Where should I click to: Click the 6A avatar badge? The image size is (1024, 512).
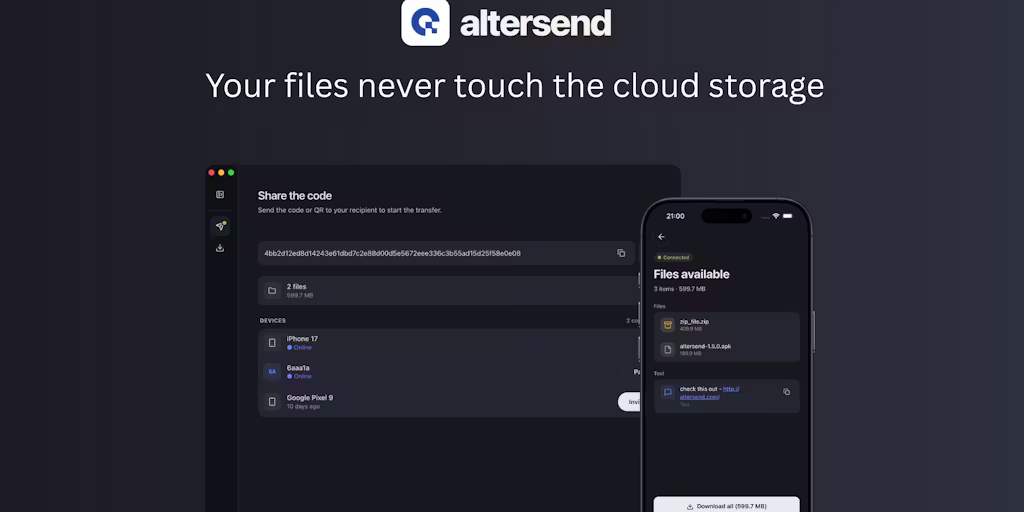pos(272,372)
